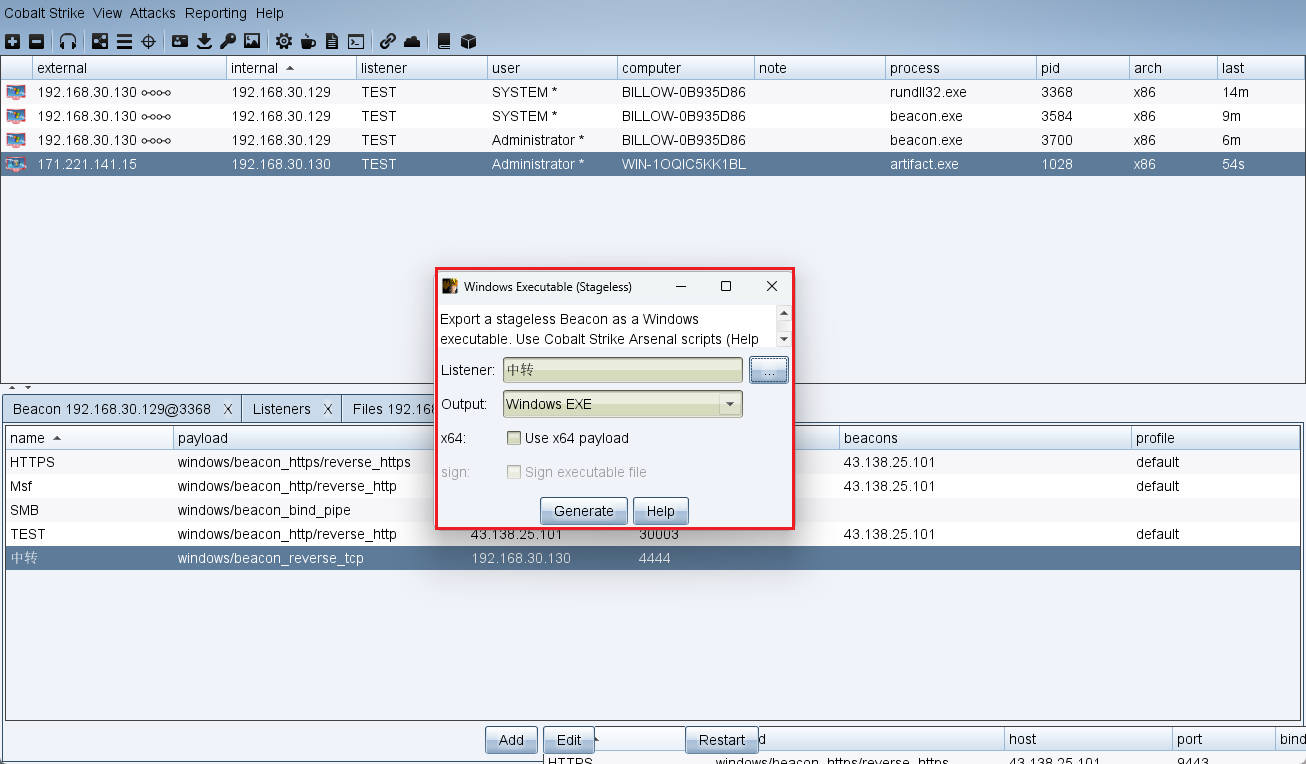Click the cloud manage web server icon
Viewport: 1306px width, 764px height.
pos(412,41)
